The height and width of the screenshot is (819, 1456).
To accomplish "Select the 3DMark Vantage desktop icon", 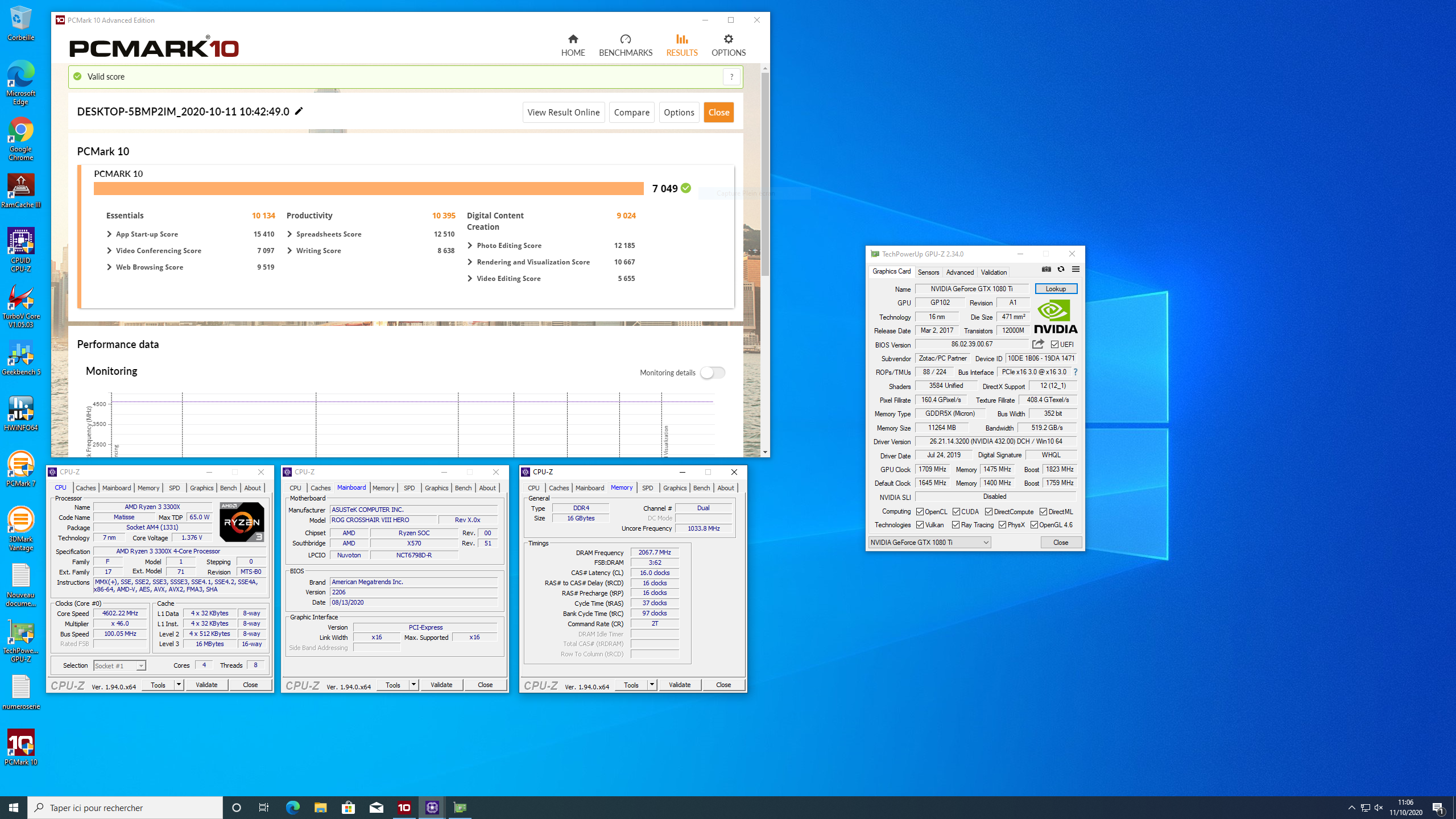I will point(21,530).
